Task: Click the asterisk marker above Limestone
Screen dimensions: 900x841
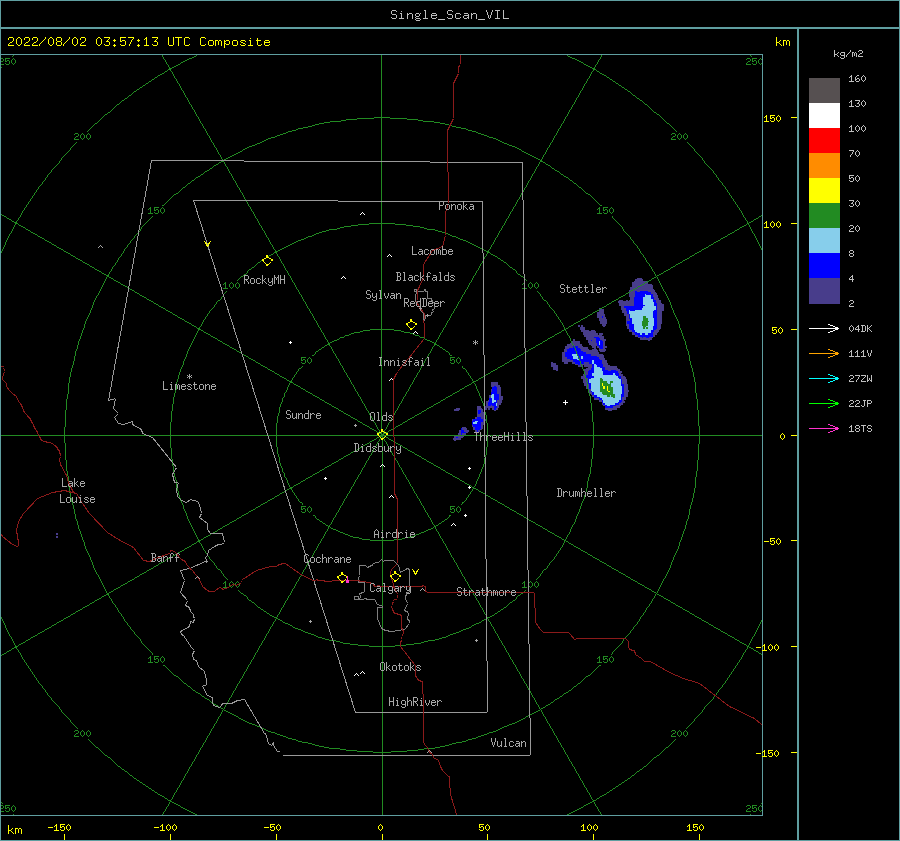Action: (189, 377)
